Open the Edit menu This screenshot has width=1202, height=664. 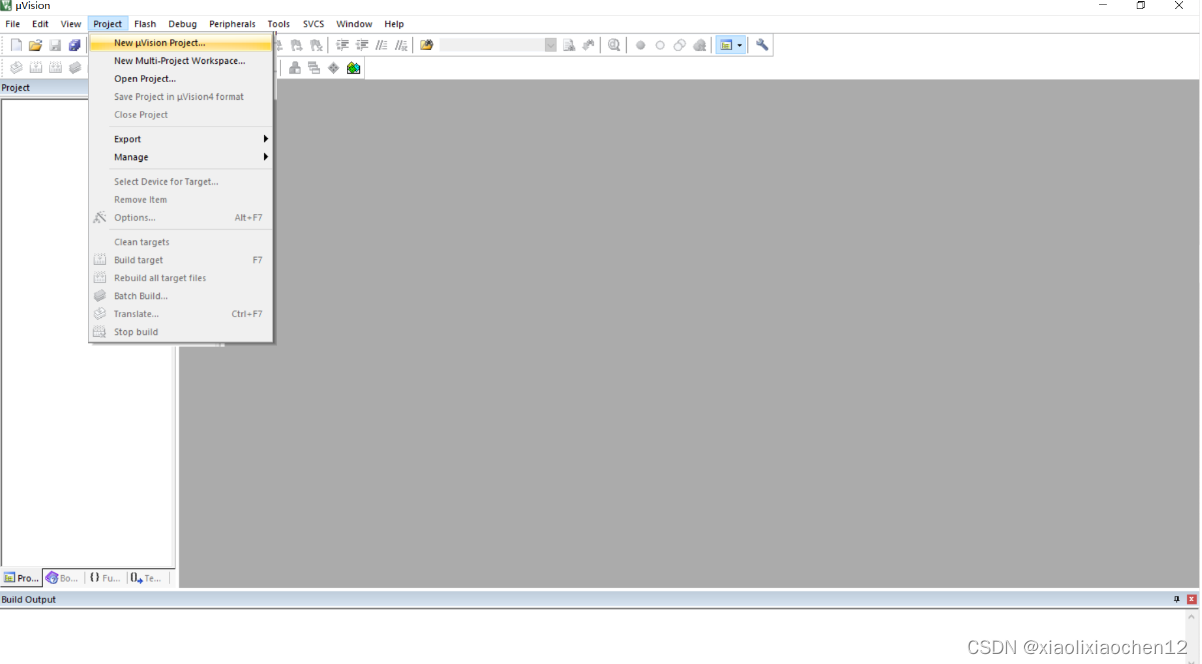40,24
